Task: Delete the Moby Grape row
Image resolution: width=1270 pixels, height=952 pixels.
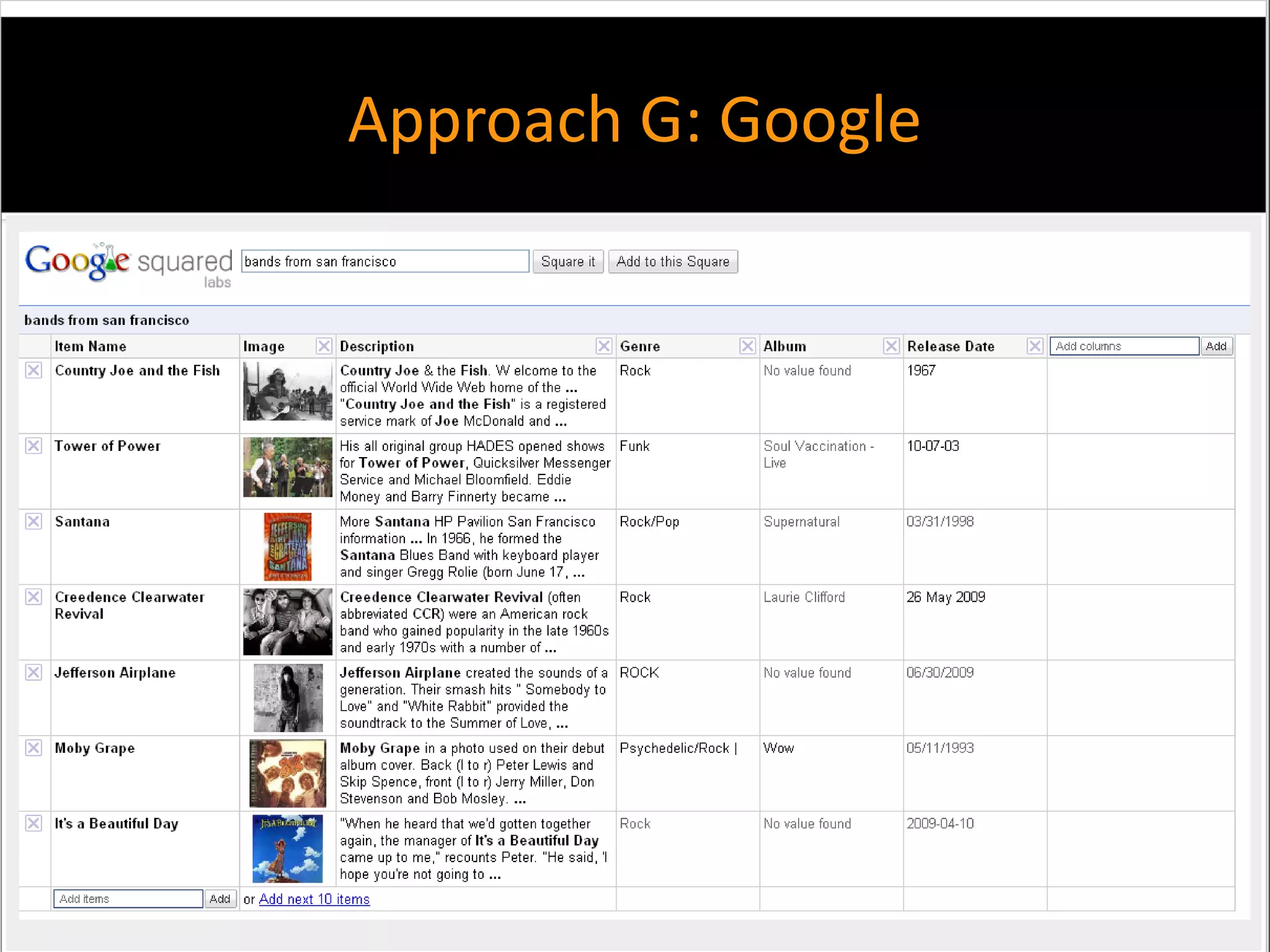Action: pos(33,748)
